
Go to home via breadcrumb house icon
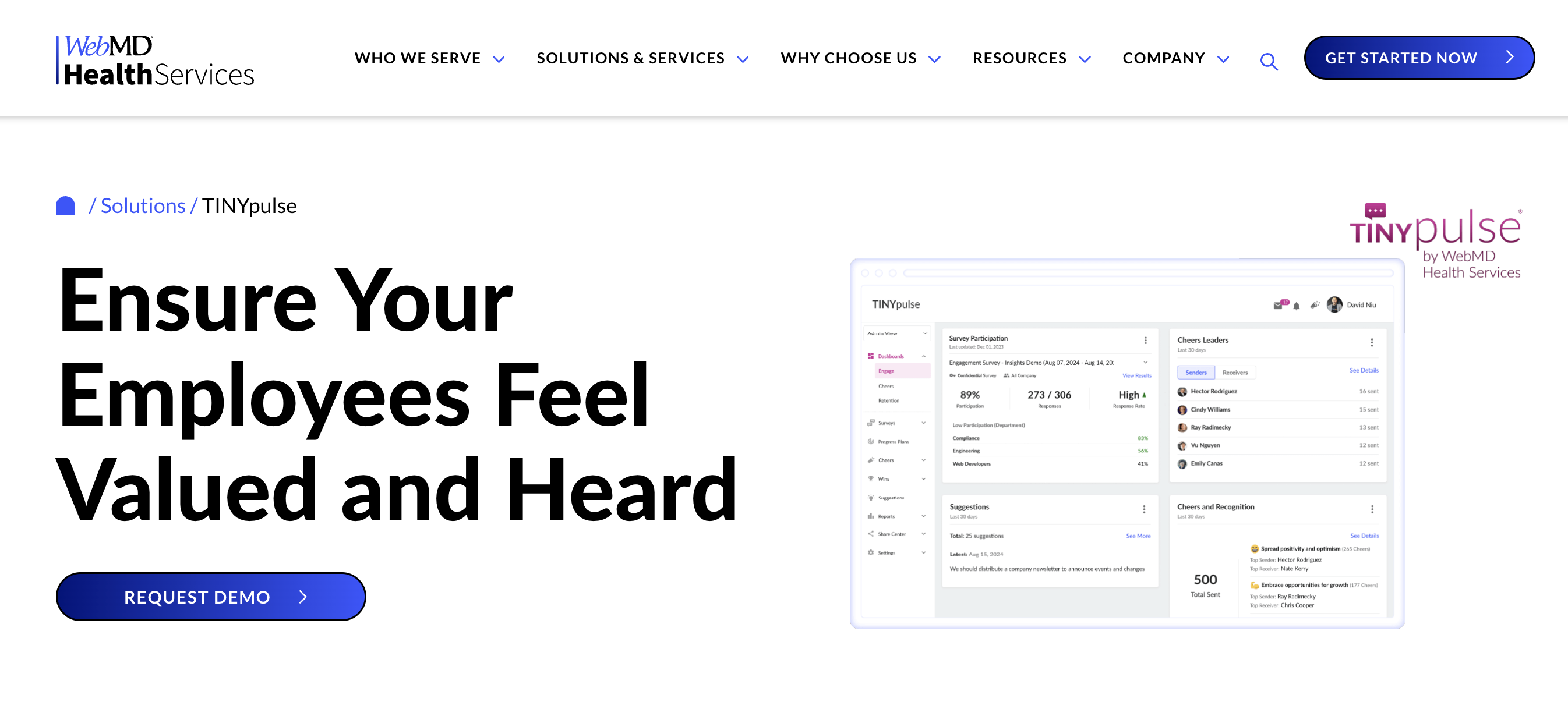[x=65, y=205]
